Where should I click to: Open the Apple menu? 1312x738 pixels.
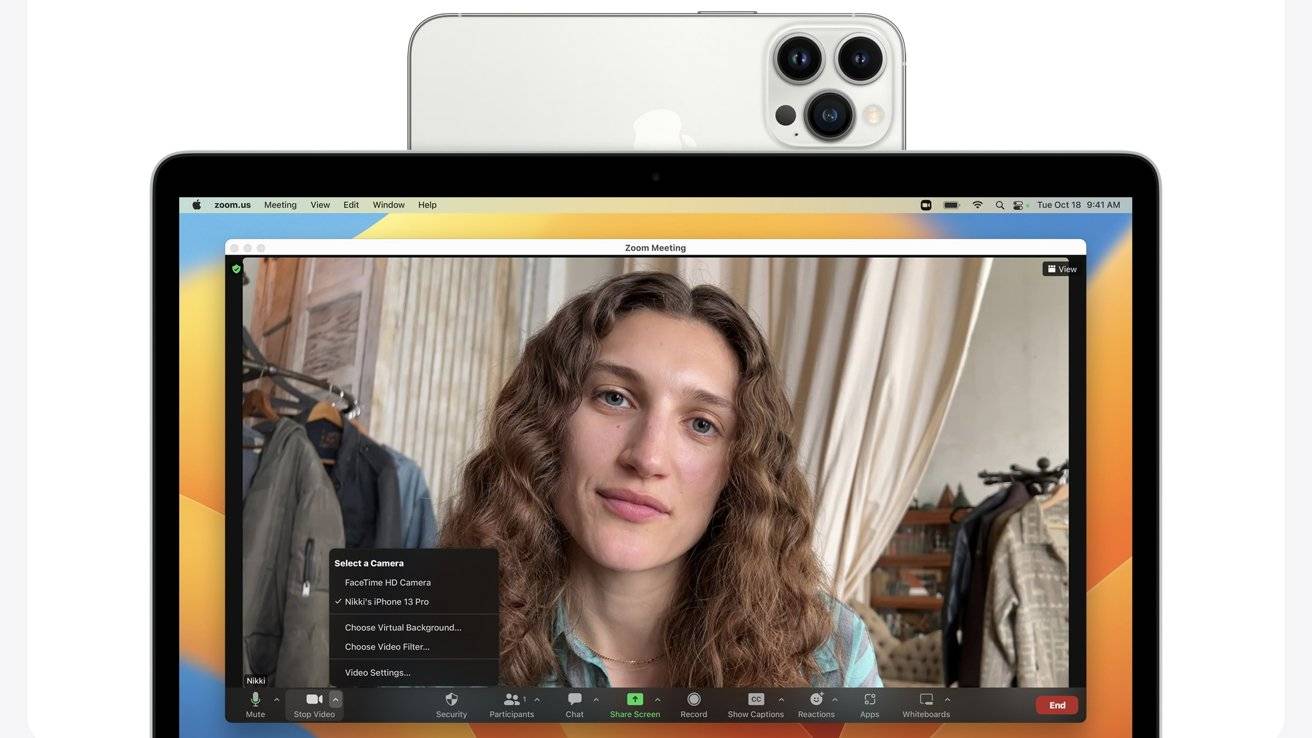point(196,205)
